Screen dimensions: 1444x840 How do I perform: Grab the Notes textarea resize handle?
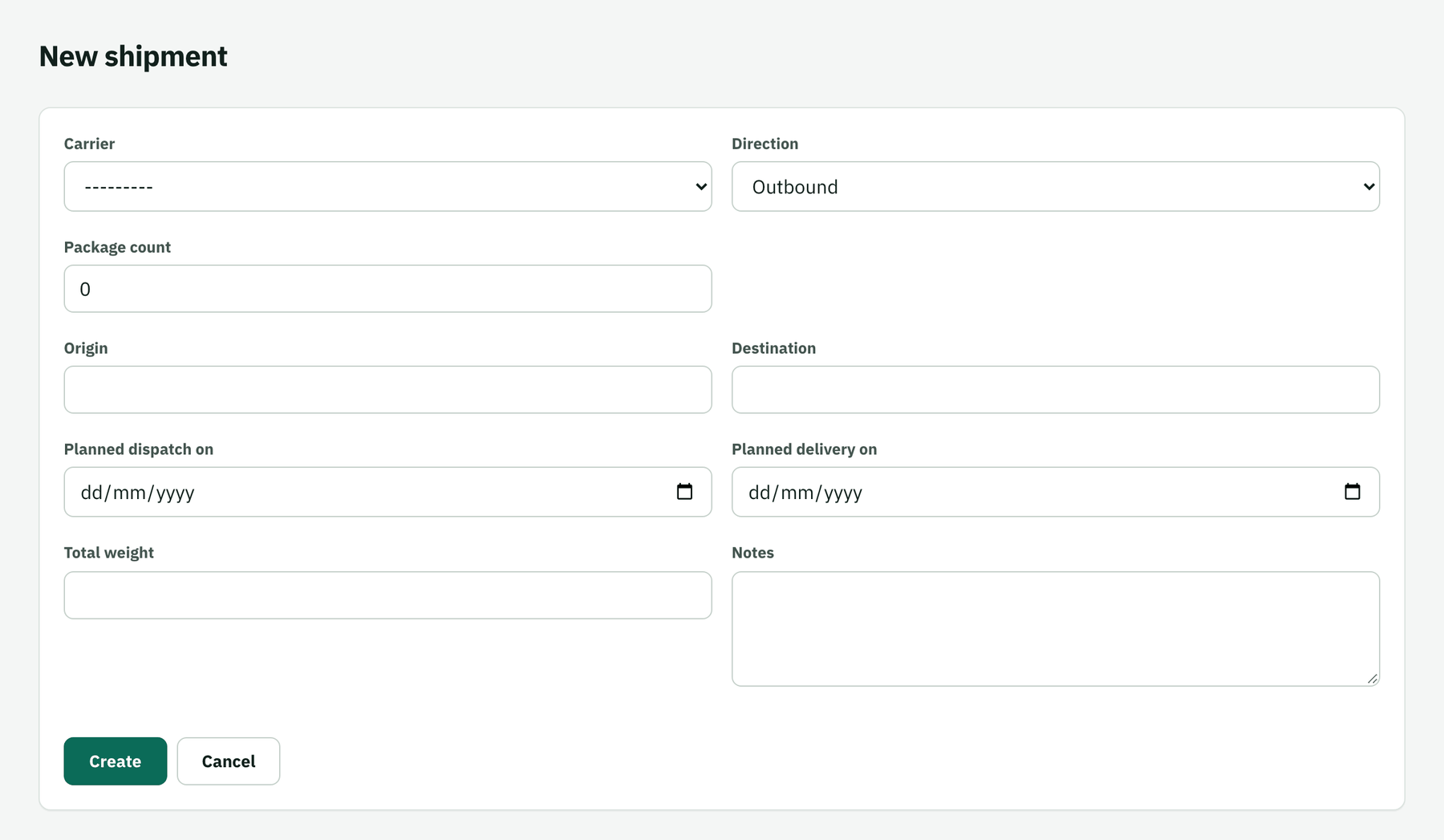(1372, 678)
